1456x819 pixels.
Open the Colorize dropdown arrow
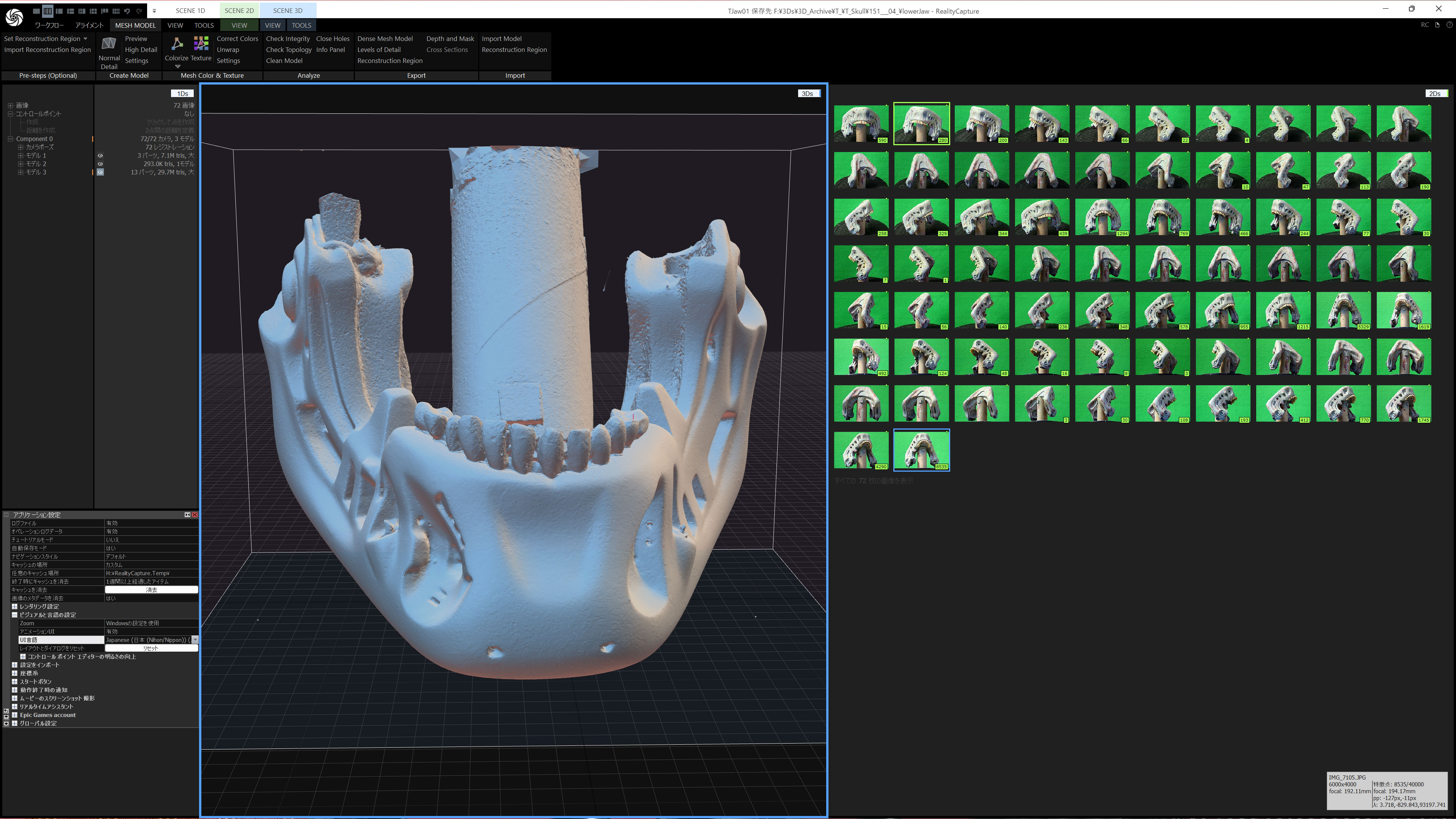point(177,67)
